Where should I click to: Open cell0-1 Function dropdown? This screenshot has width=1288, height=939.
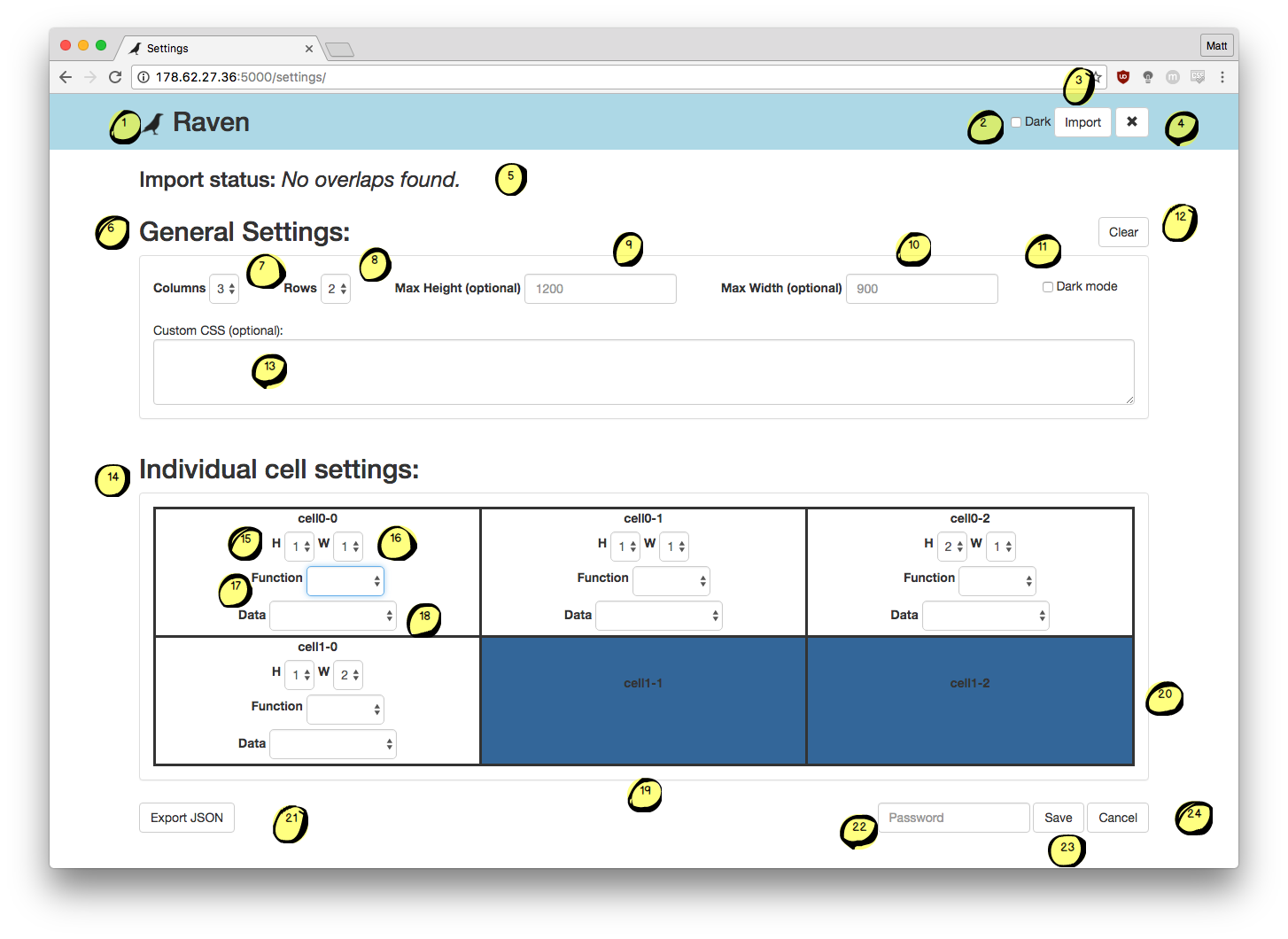[x=671, y=581]
